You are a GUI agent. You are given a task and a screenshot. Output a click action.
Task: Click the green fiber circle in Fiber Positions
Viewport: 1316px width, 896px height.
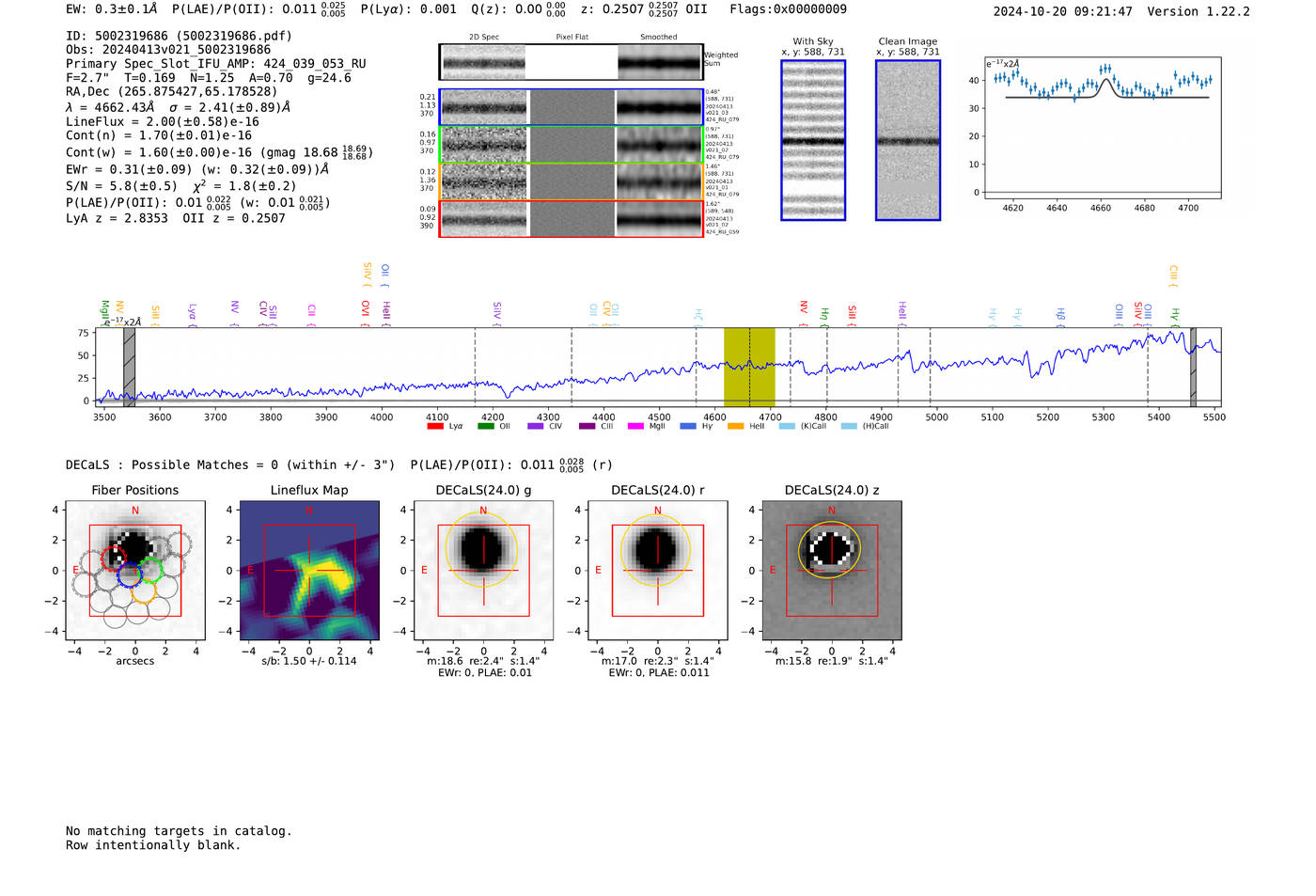(x=150, y=571)
